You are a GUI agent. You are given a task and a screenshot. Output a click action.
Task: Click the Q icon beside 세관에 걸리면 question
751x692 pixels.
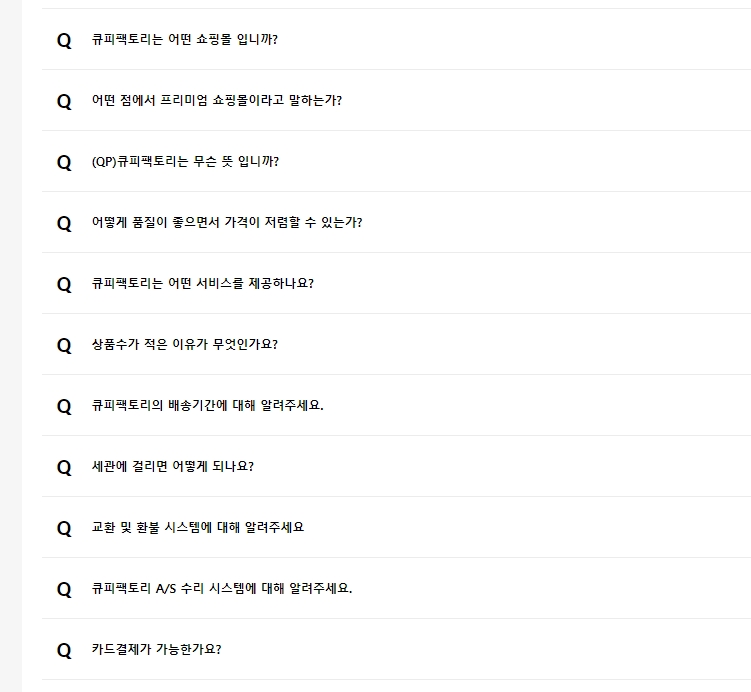(x=64, y=467)
